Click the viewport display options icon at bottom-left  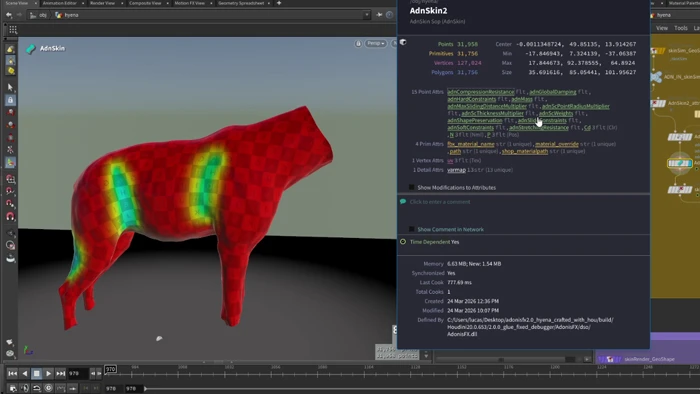(10, 353)
